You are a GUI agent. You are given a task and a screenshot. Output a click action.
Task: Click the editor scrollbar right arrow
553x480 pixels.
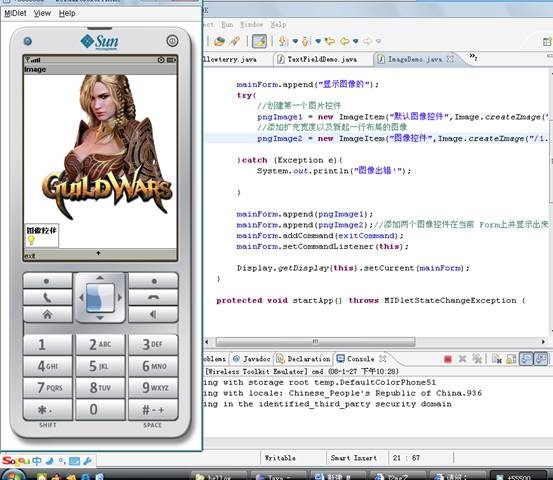543,341
